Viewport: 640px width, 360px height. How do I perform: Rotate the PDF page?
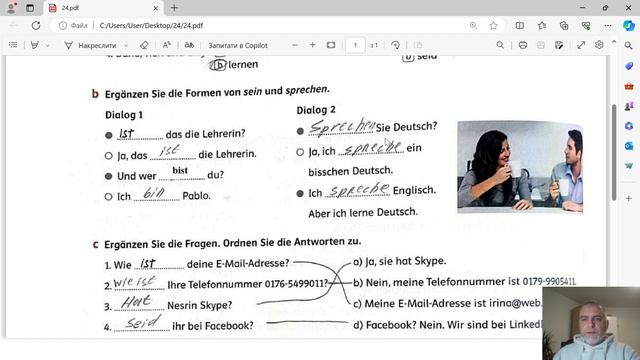point(395,45)
